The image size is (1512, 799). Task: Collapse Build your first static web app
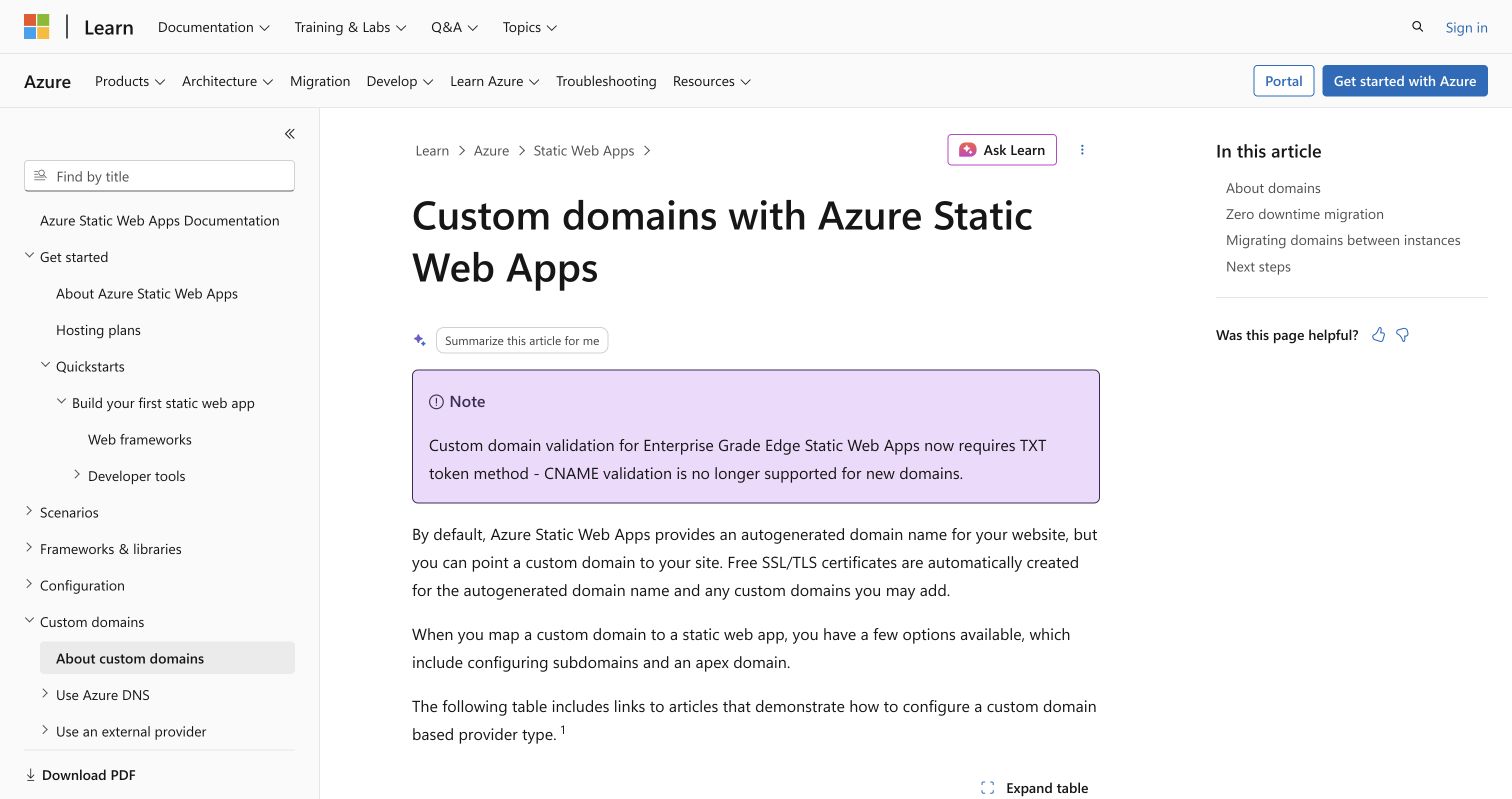tap(62, 402)
